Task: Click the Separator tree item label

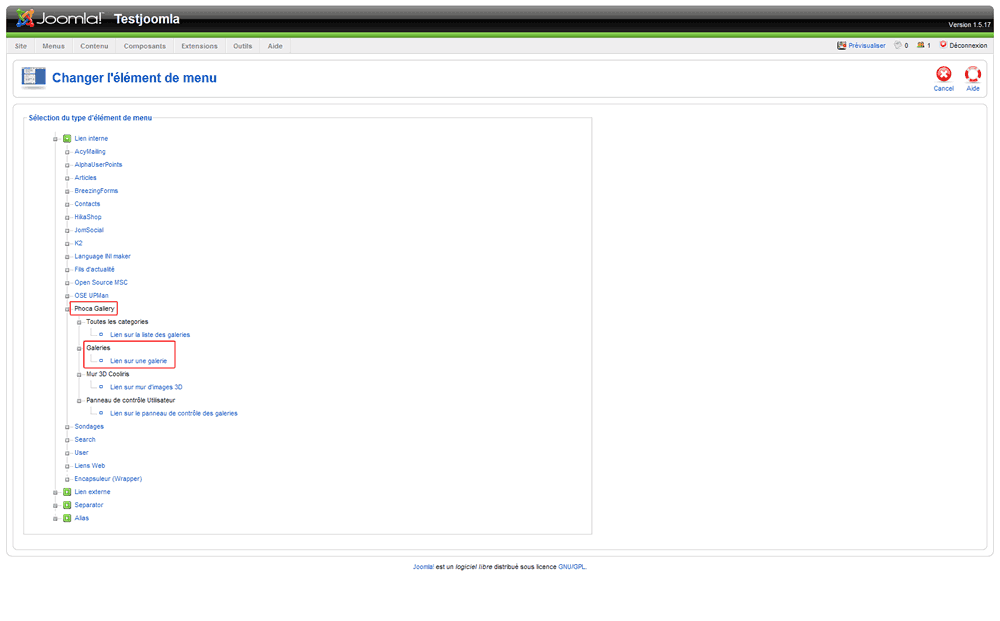Action: (89, 505)
